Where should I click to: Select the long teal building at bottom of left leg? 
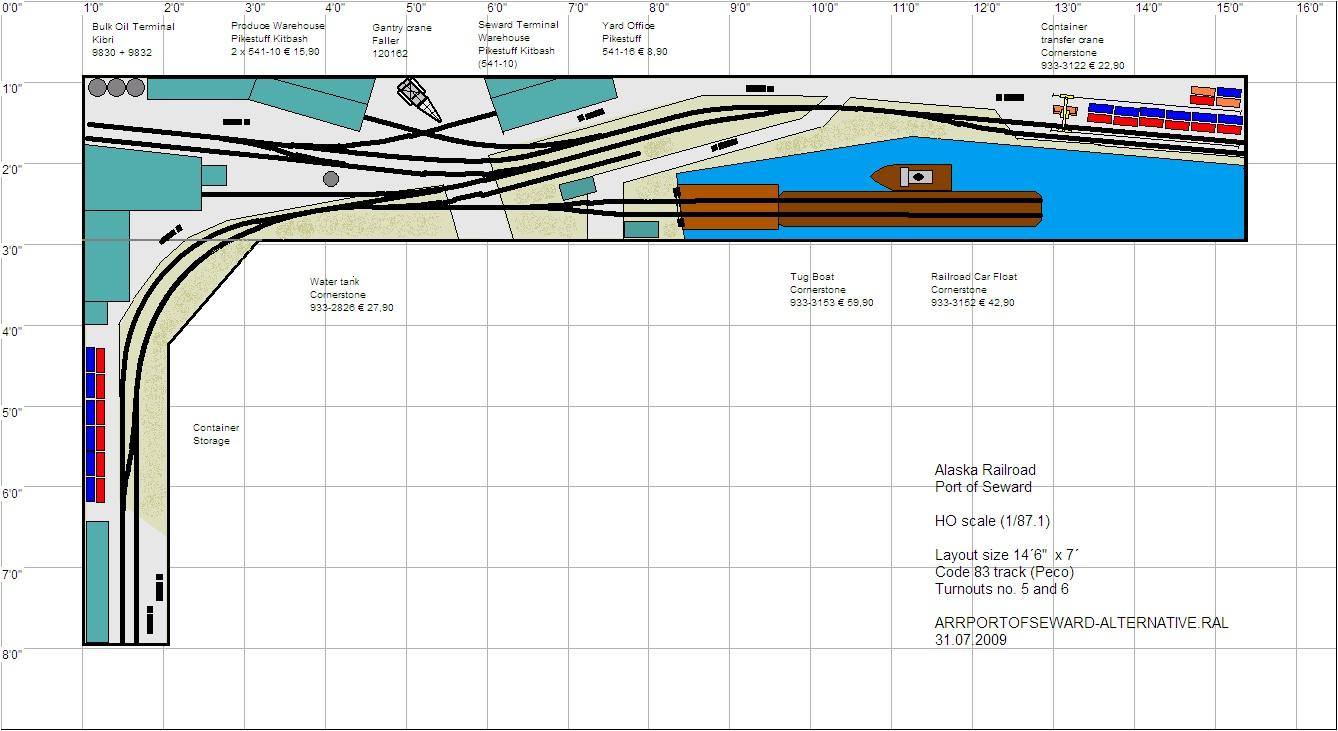coord(97,581)
